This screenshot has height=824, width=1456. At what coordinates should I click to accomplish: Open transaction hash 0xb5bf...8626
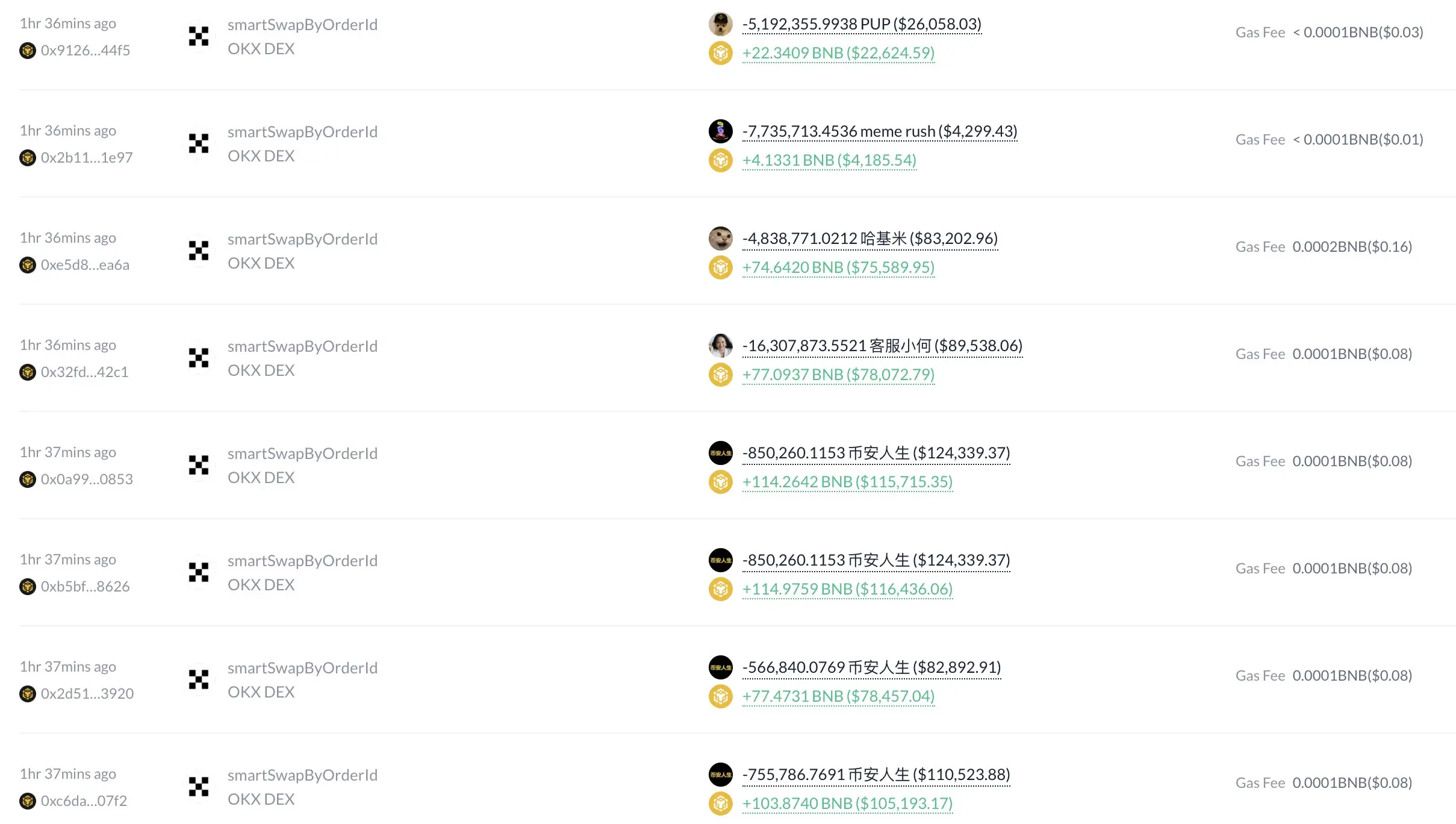click(x=85, y=587)
